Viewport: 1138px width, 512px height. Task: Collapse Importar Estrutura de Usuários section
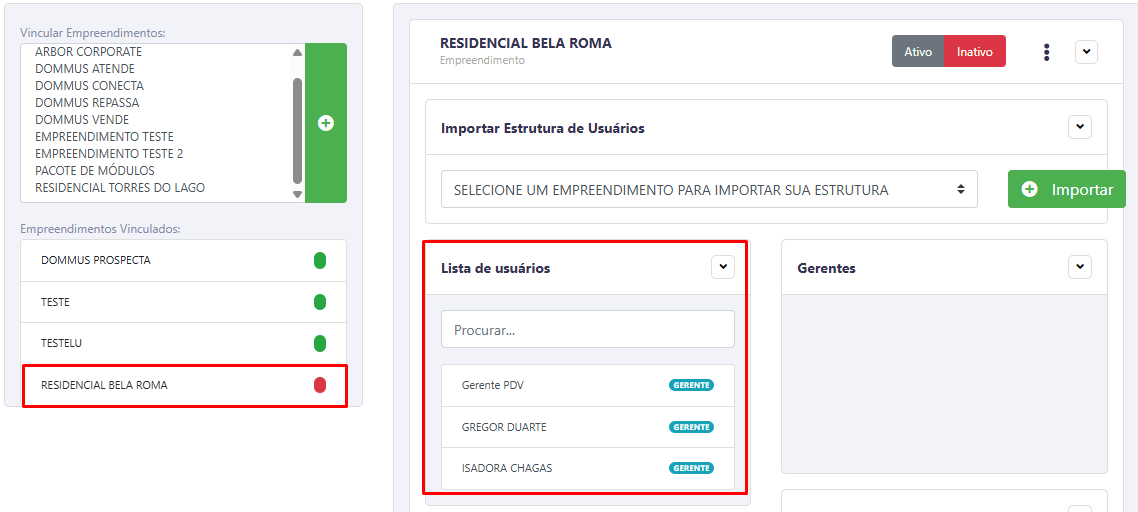coord(1079,128)
